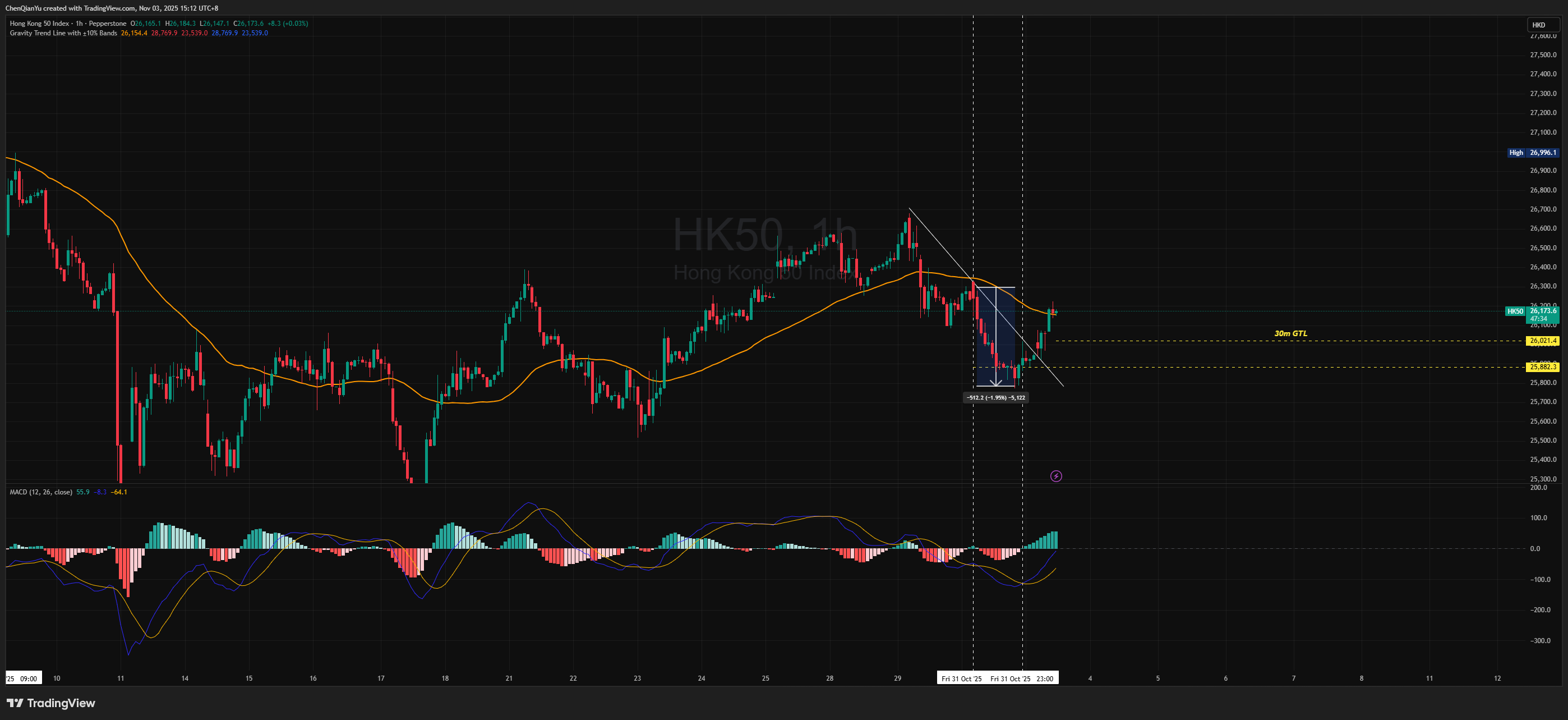Image resolution: width=1568 pixels, height=720 pixels.
Task: Click the High 26,996.1 price label
Action: 1533,153
